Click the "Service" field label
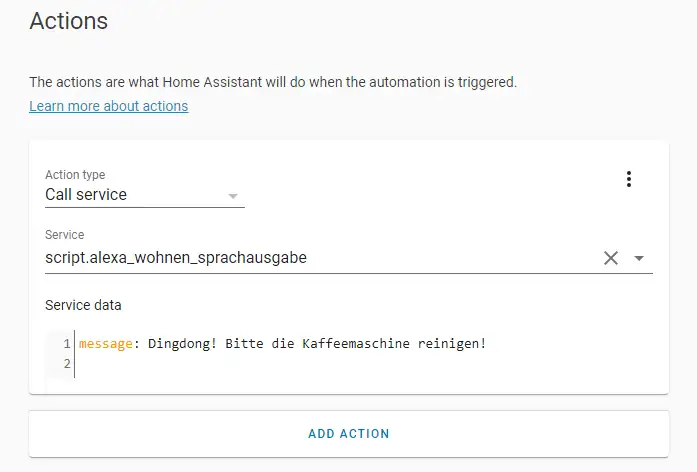The height and width of the screenshot is (472, 697). (x=65, y=235)
